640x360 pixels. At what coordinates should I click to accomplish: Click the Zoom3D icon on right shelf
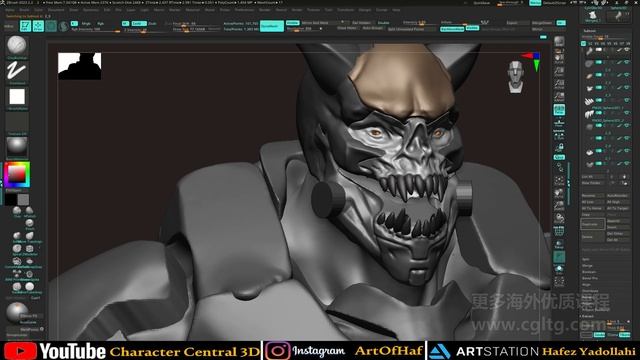point(559,205)
